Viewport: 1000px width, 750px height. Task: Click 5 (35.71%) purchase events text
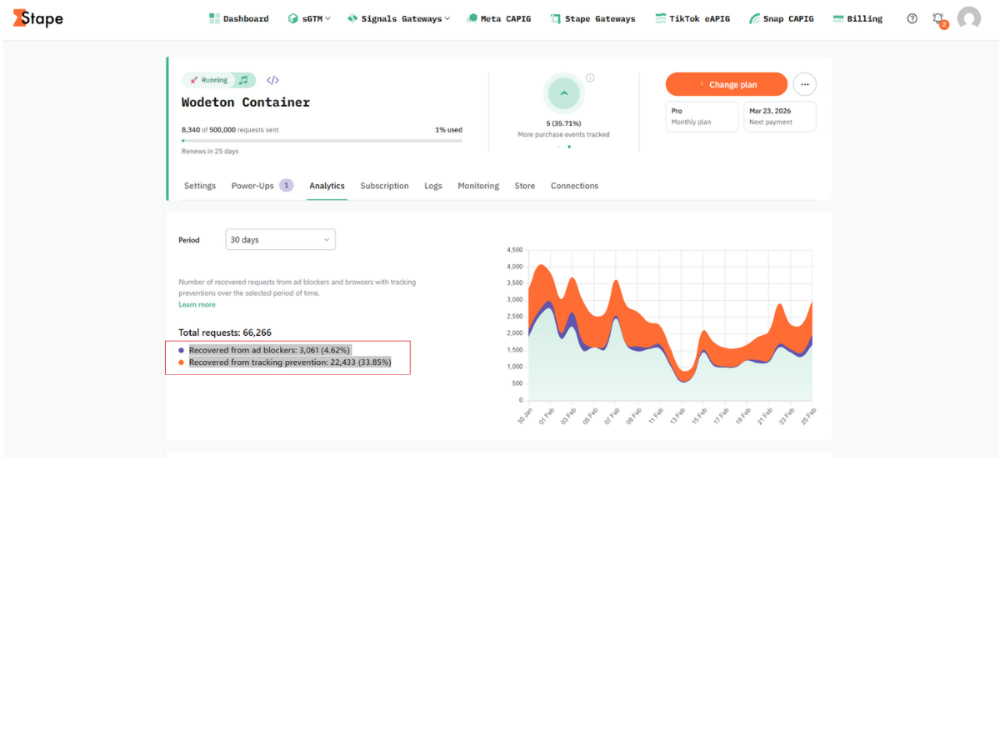[564, 123]
